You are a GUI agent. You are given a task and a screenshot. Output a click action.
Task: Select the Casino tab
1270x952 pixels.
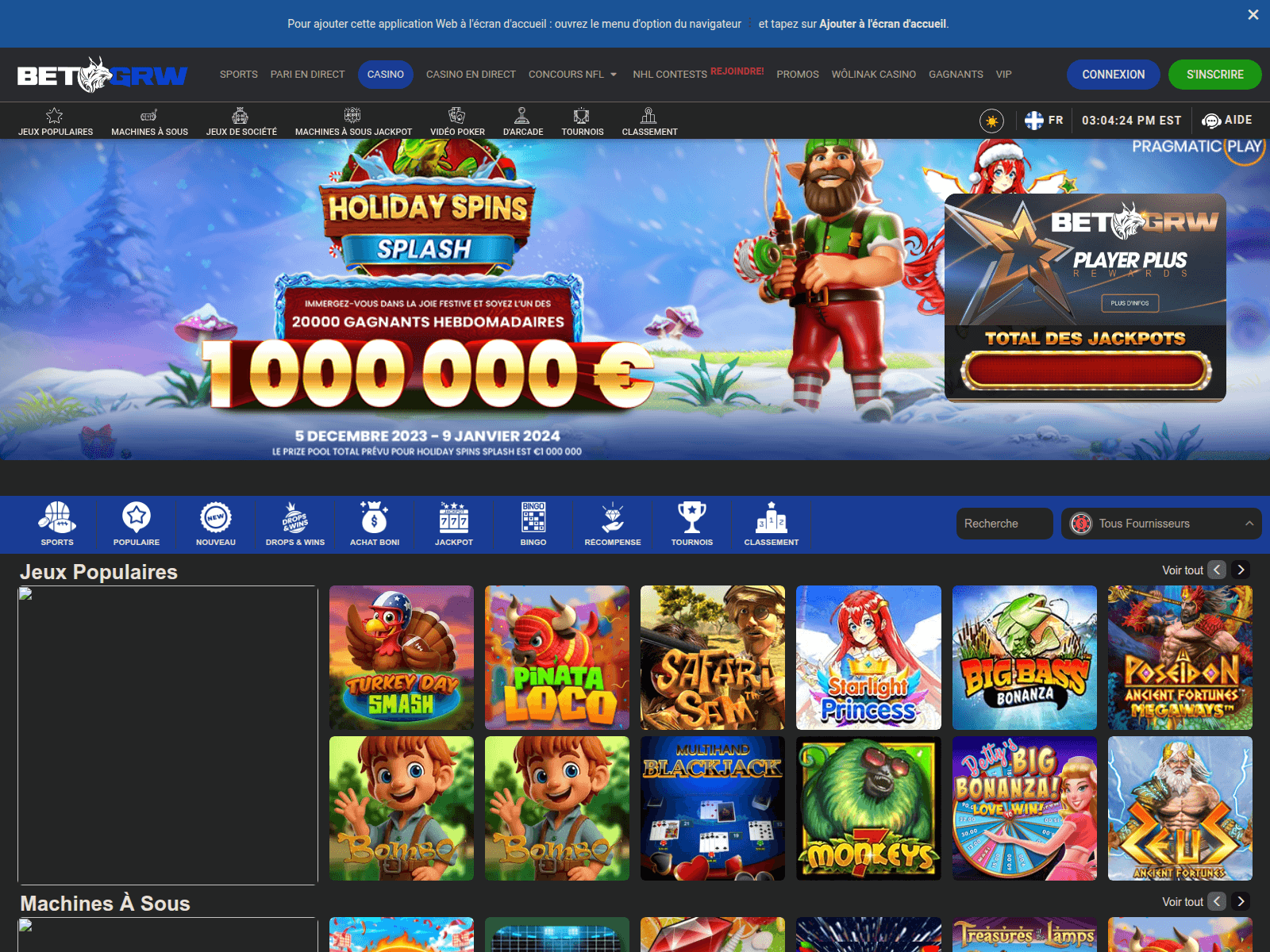pyautogui.click(x=386, y=75)
